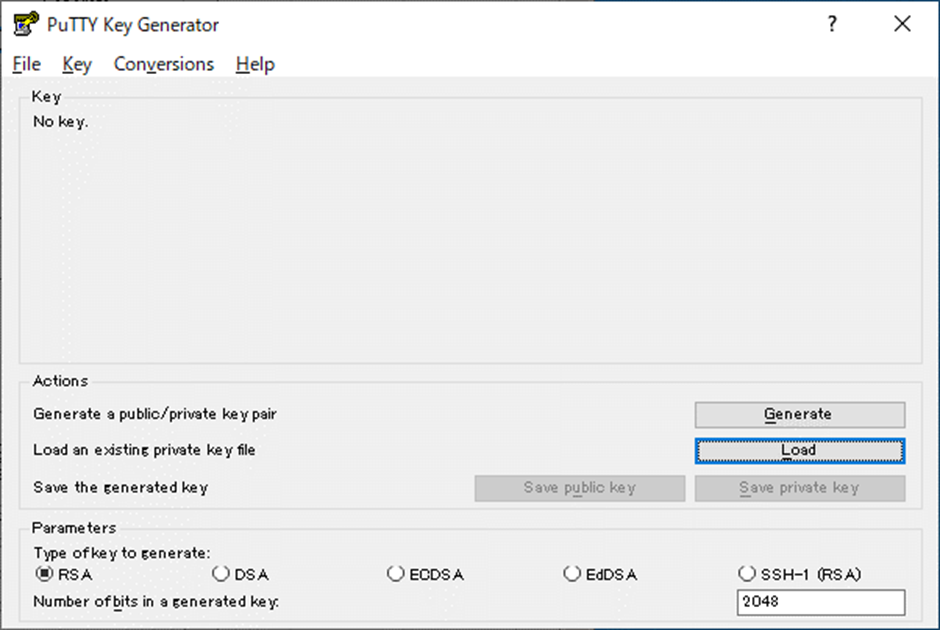Close the PuTTY Key Generator window

point(902,24)
